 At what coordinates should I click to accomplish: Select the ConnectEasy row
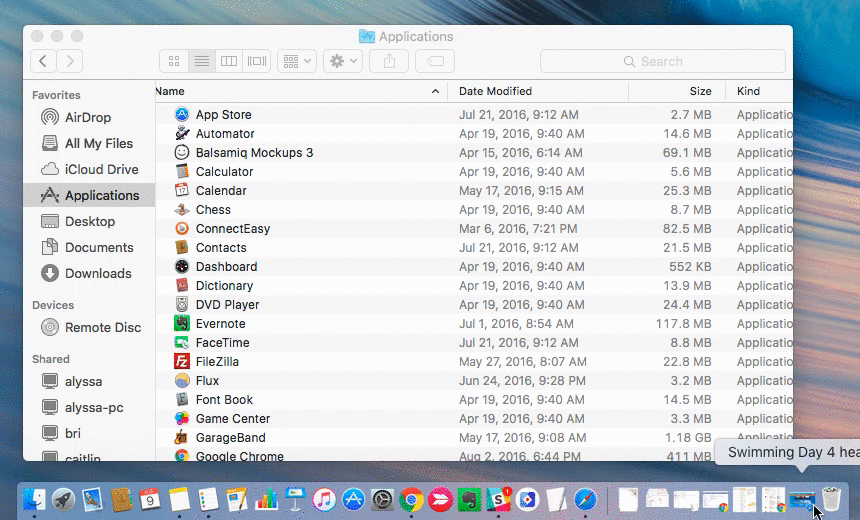click(x=474, y=228)
